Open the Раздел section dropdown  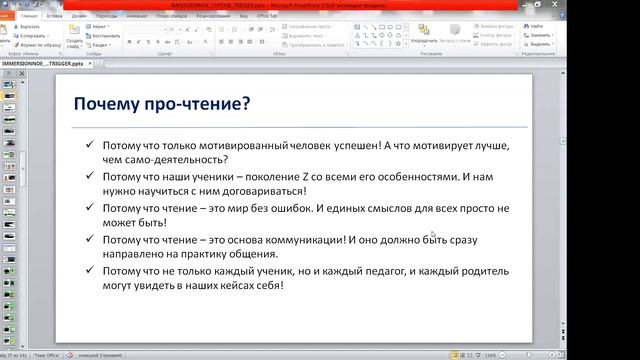coord(99,45)
